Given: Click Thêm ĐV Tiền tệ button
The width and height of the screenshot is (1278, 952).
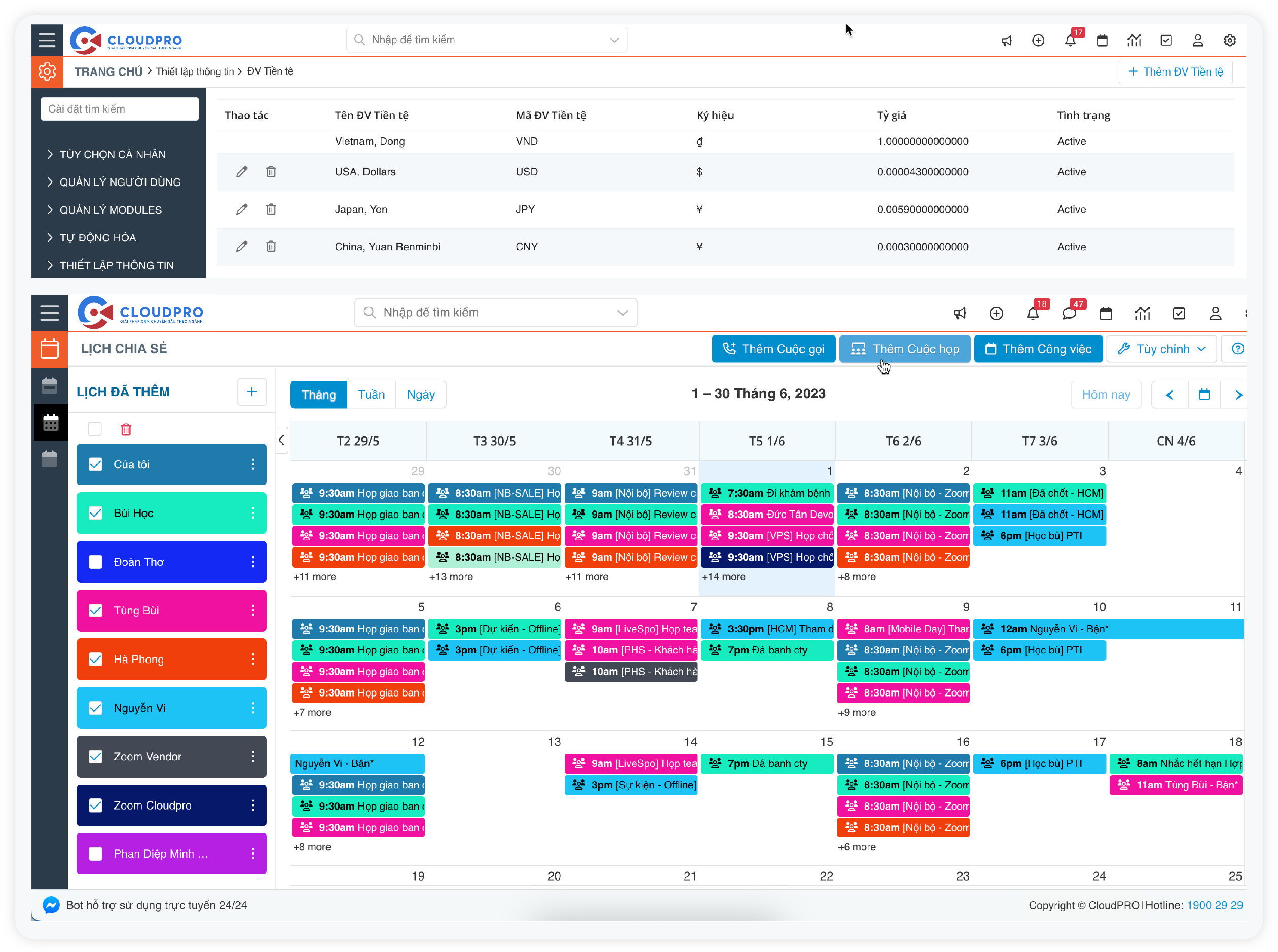Looking at the screenshot, I should tap(1175, 71).
